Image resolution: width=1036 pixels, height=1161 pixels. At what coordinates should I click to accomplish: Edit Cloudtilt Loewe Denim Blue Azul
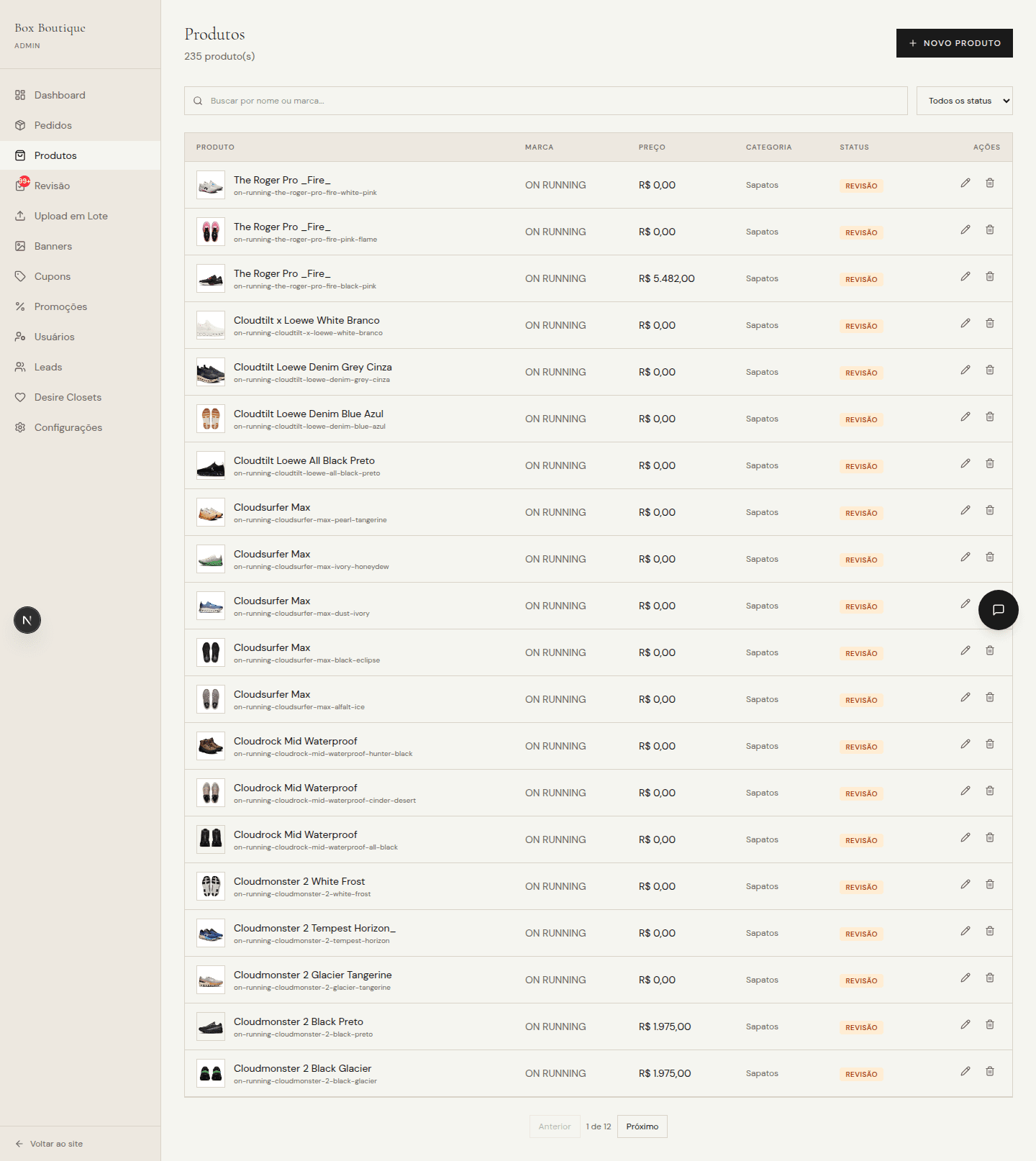tap(965, 416)
